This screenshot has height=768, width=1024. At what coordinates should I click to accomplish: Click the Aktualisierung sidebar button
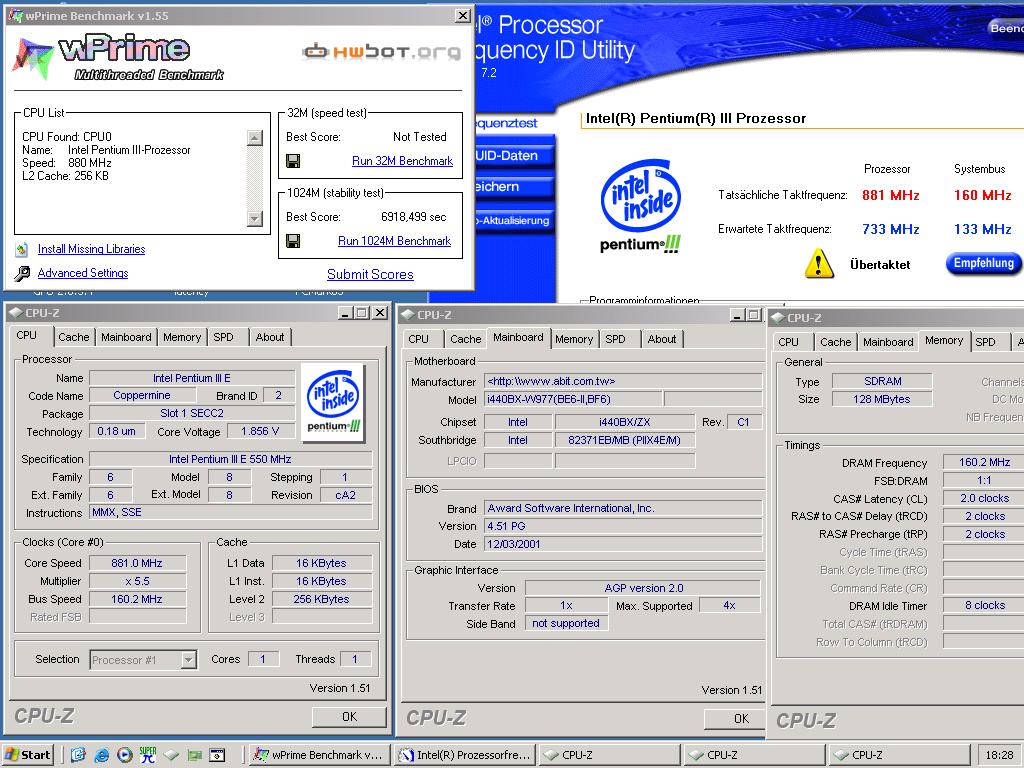pos(514,220)
